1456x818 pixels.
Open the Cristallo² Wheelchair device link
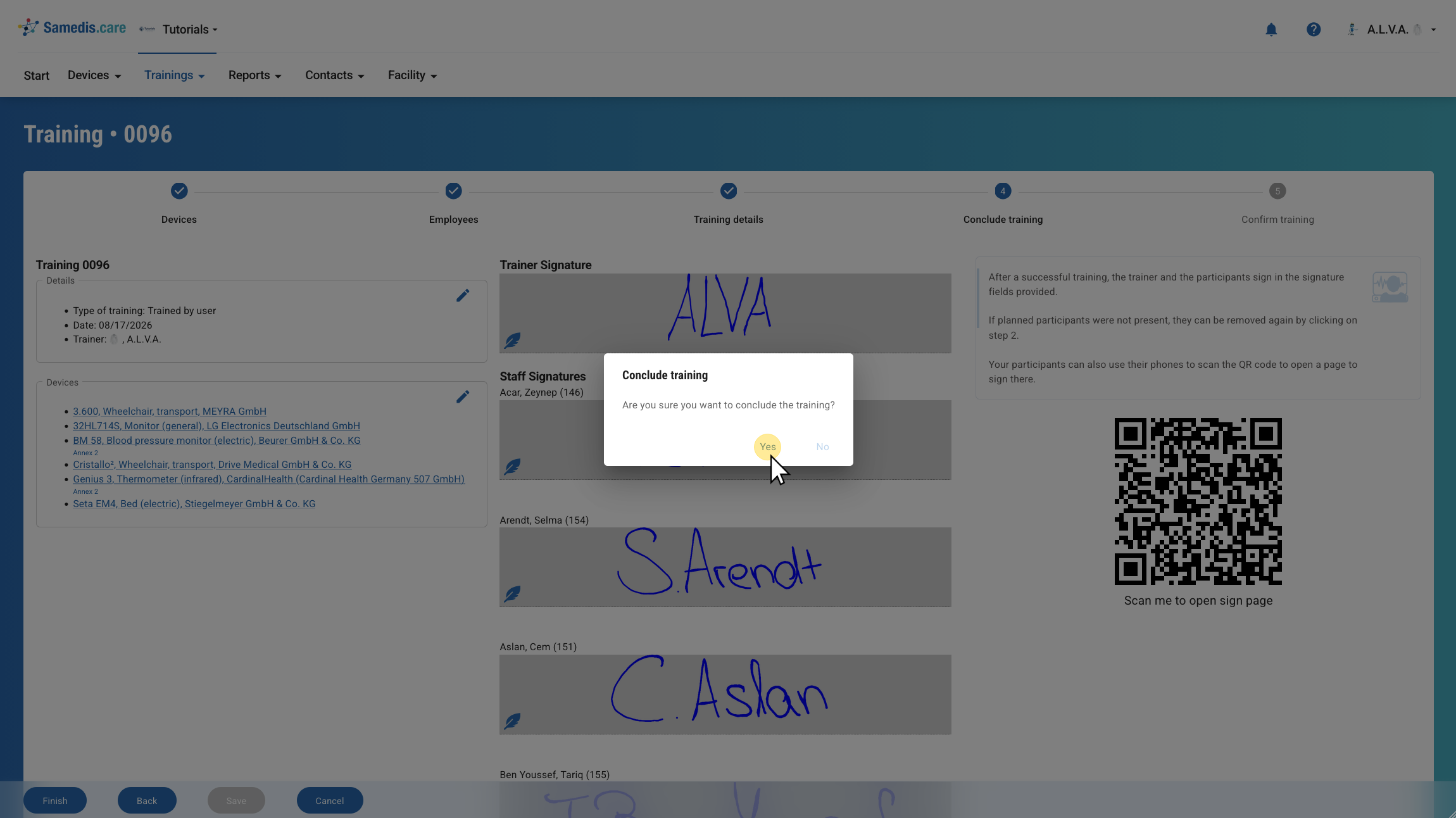(x=212, y=465)
